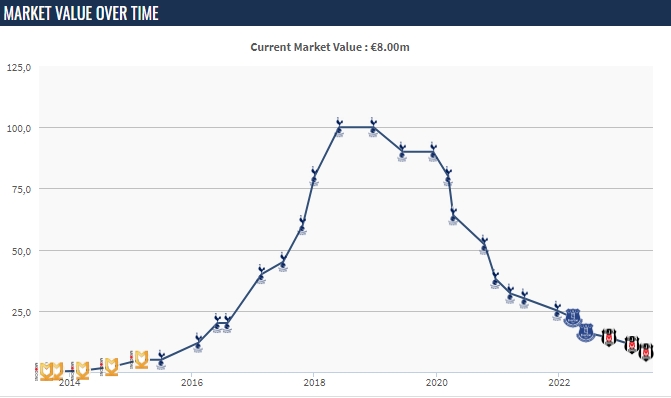The height and width of the screenshot is (398, 671).
Task: Click the MK Dons marker near 2015
Action: 141,359
